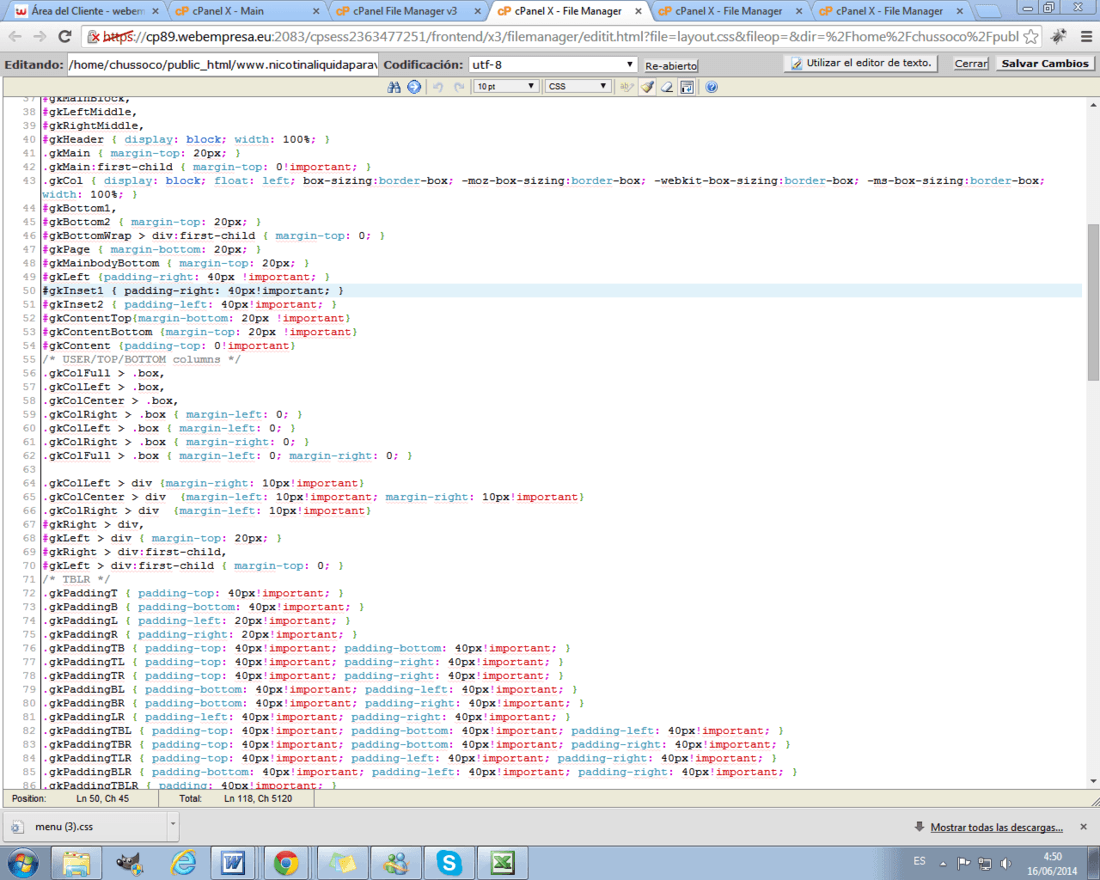Open Windows Explorer from the taskbar
This screenshot has width=1100, height=880.
(76, 863)
